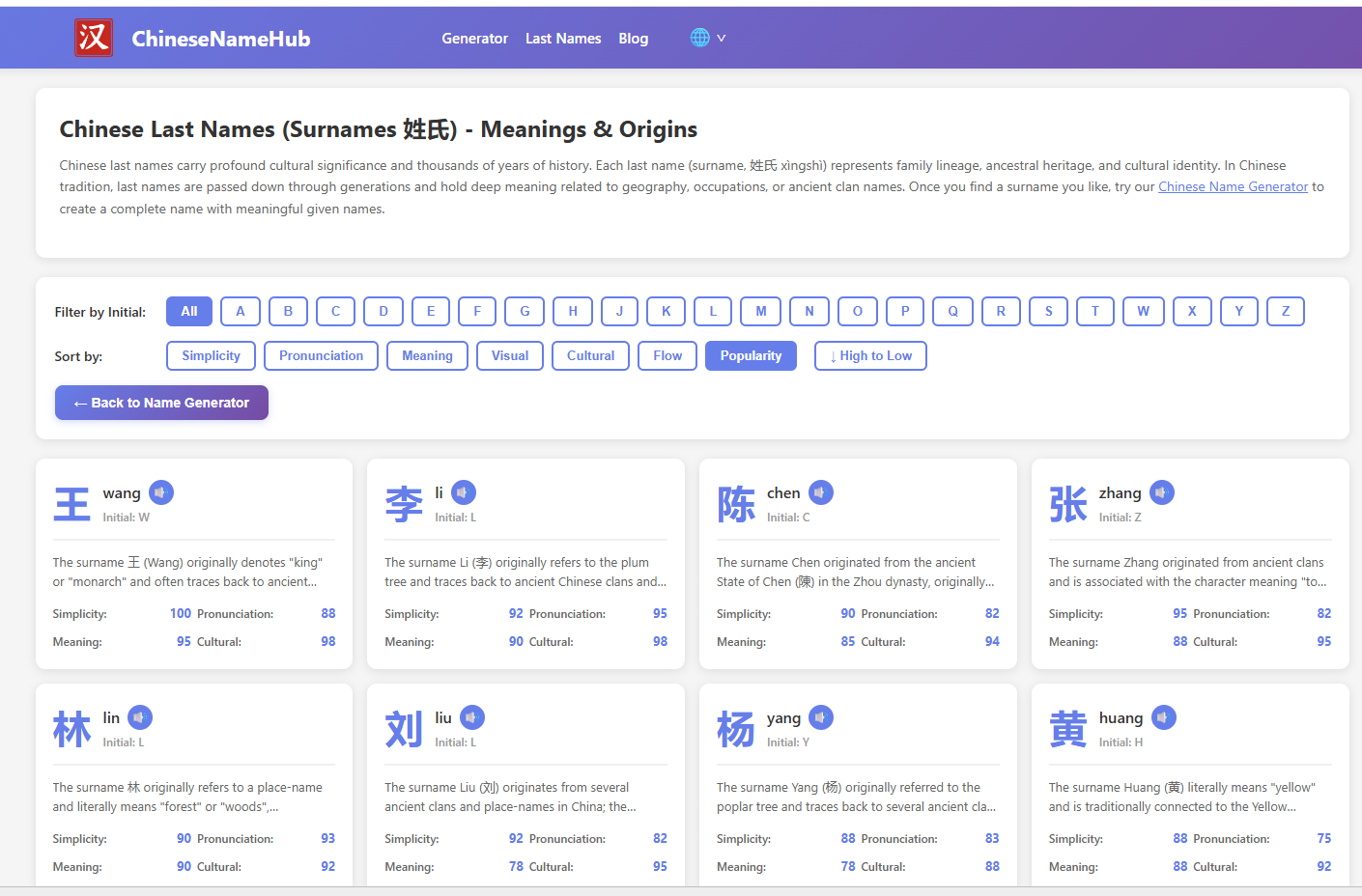This screenshot has width=1362, height=896.
Task: Click the ChineseNameHub logo icon
Action: [93, 38]
